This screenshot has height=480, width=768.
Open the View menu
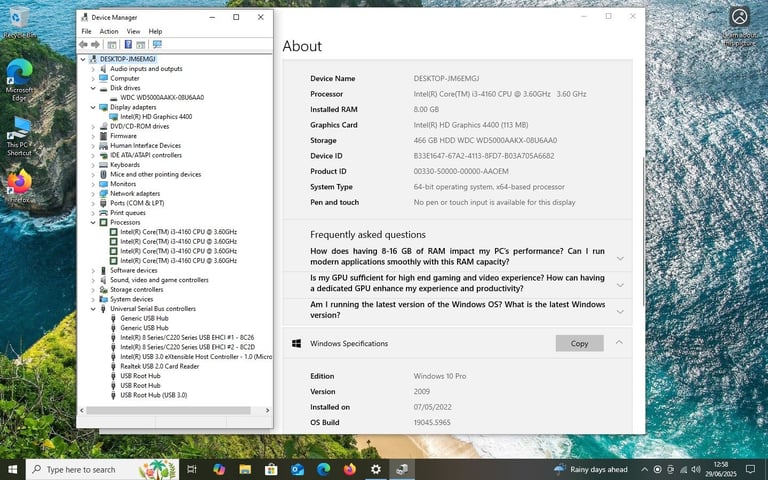[133, 31]
